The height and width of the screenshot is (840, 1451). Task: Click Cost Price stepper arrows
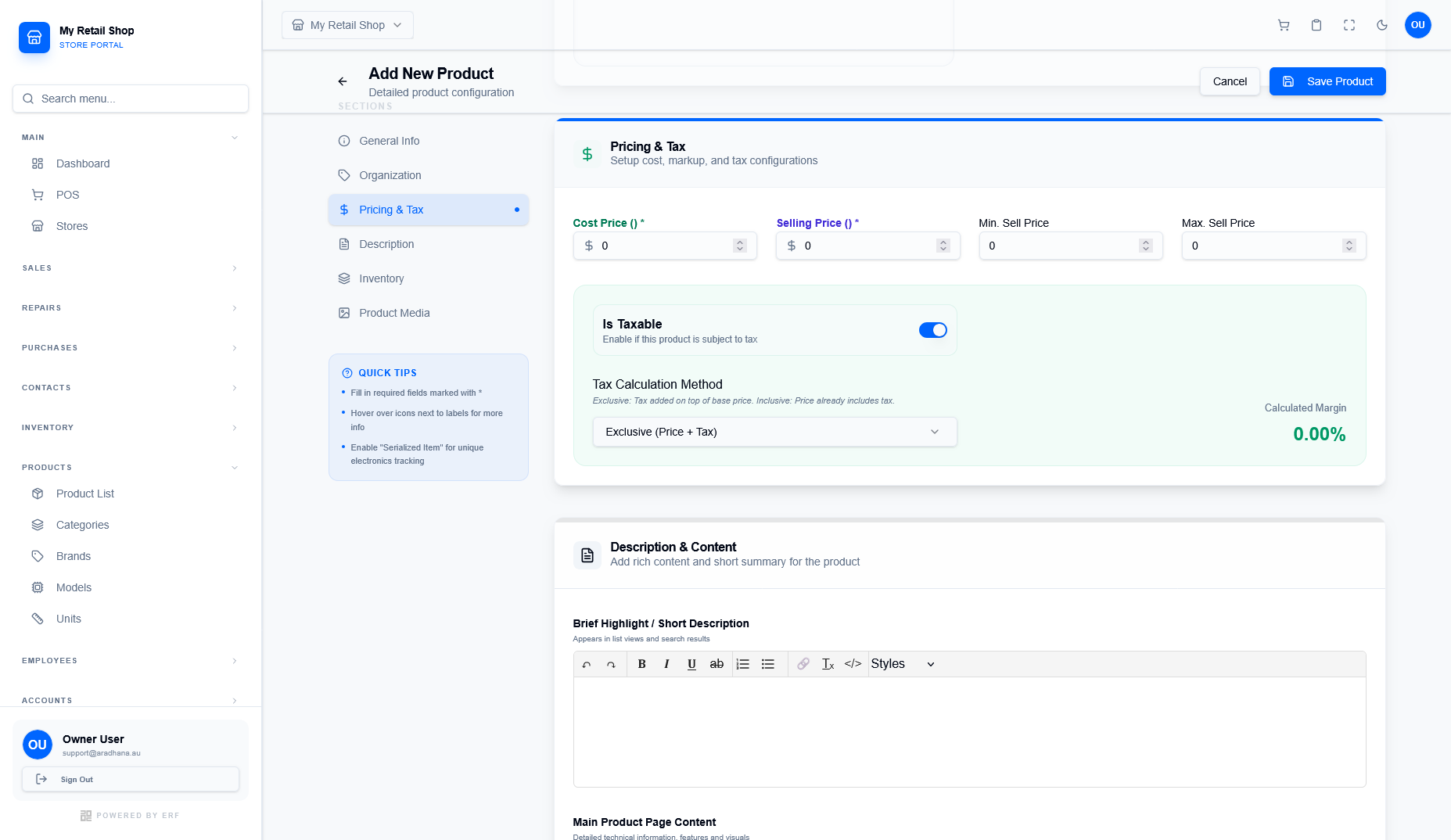point(740,246)
